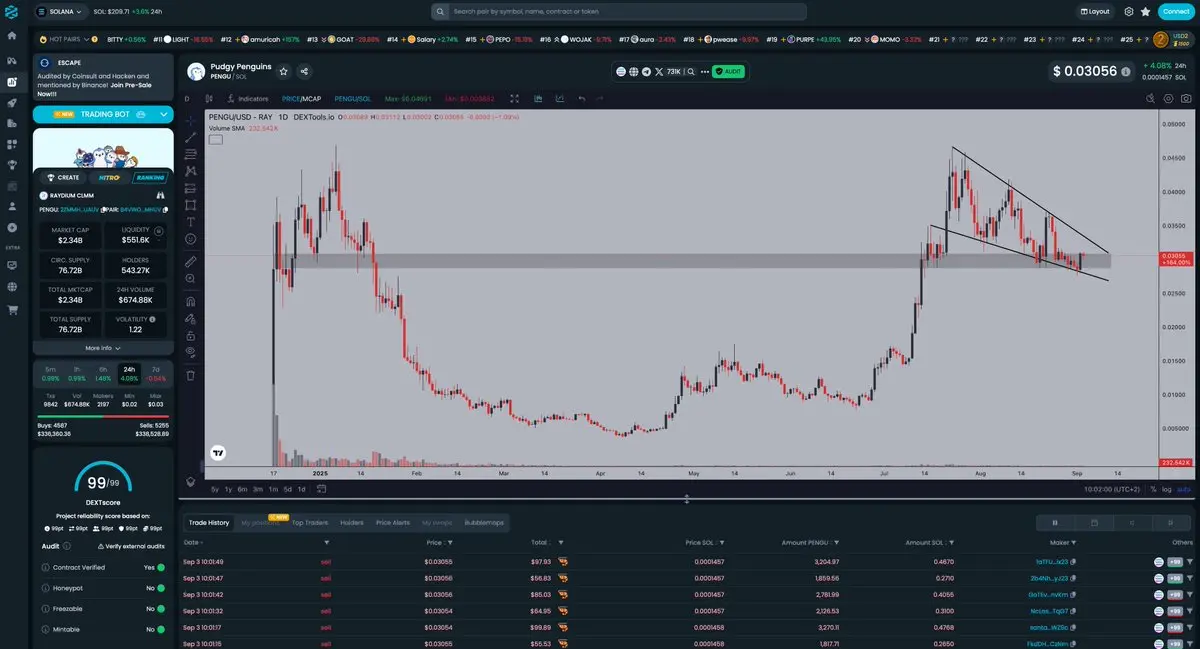Open favorites via top bar star

pos(1145,11)
